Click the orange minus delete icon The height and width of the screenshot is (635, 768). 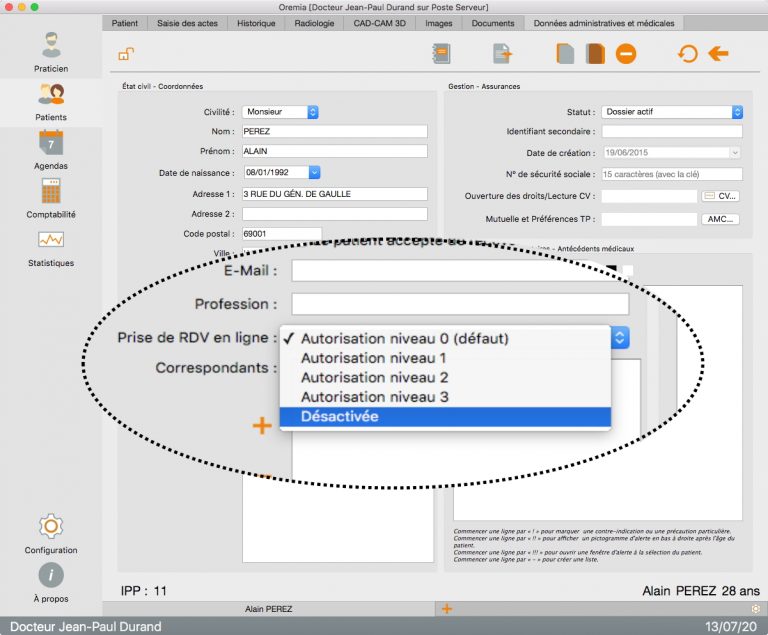click(x=626, y=54)
